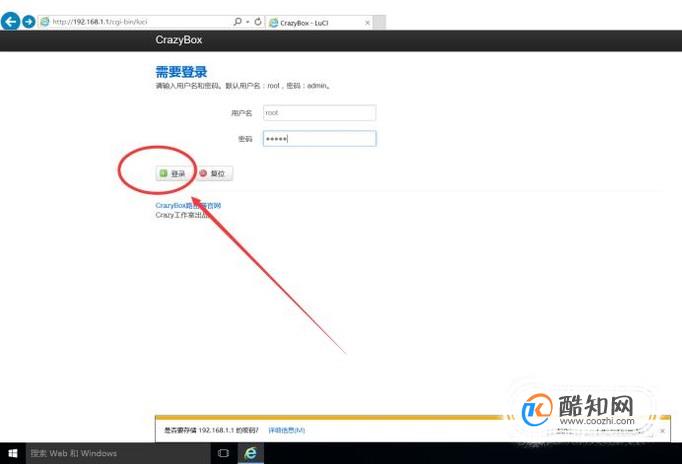Click the address bar showing 192.168.1.1

point(135,21)
